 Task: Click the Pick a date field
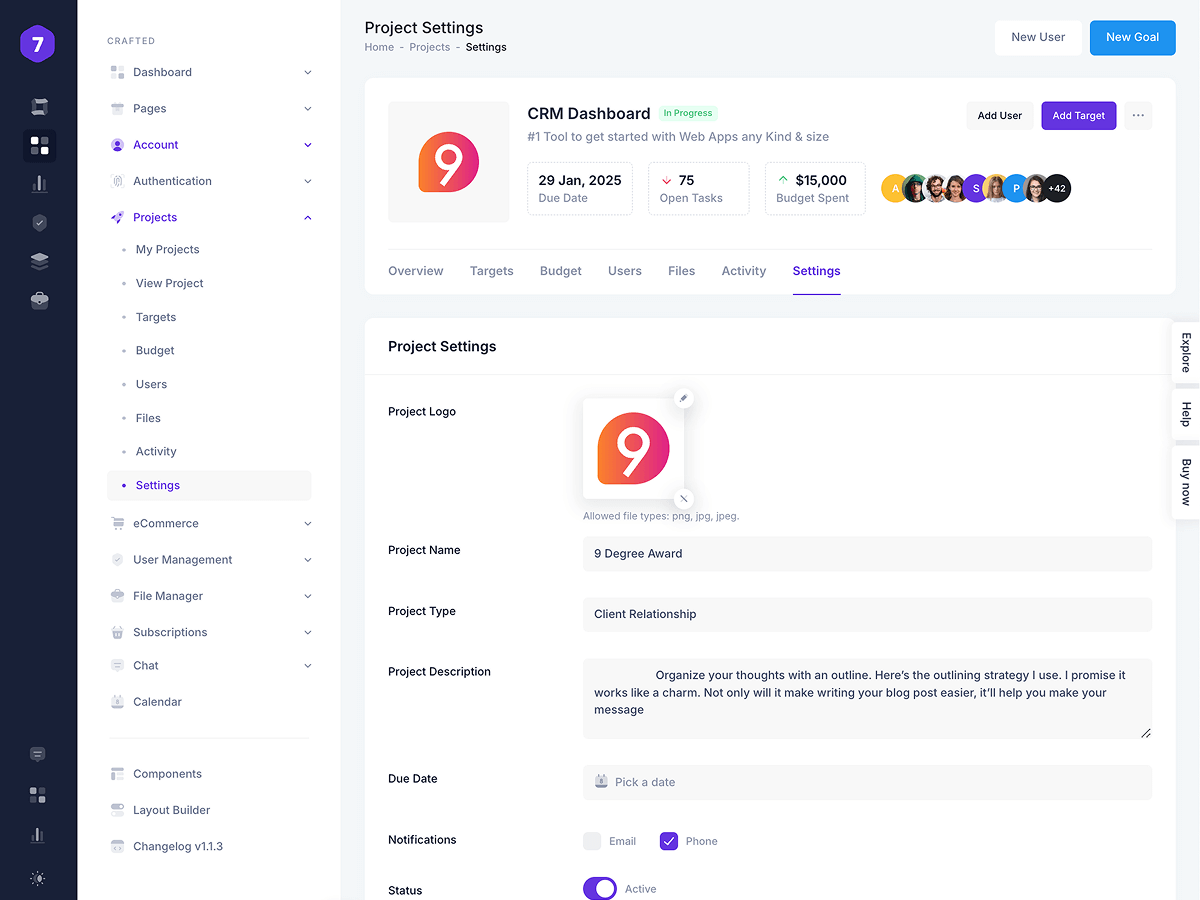point(866,782)
